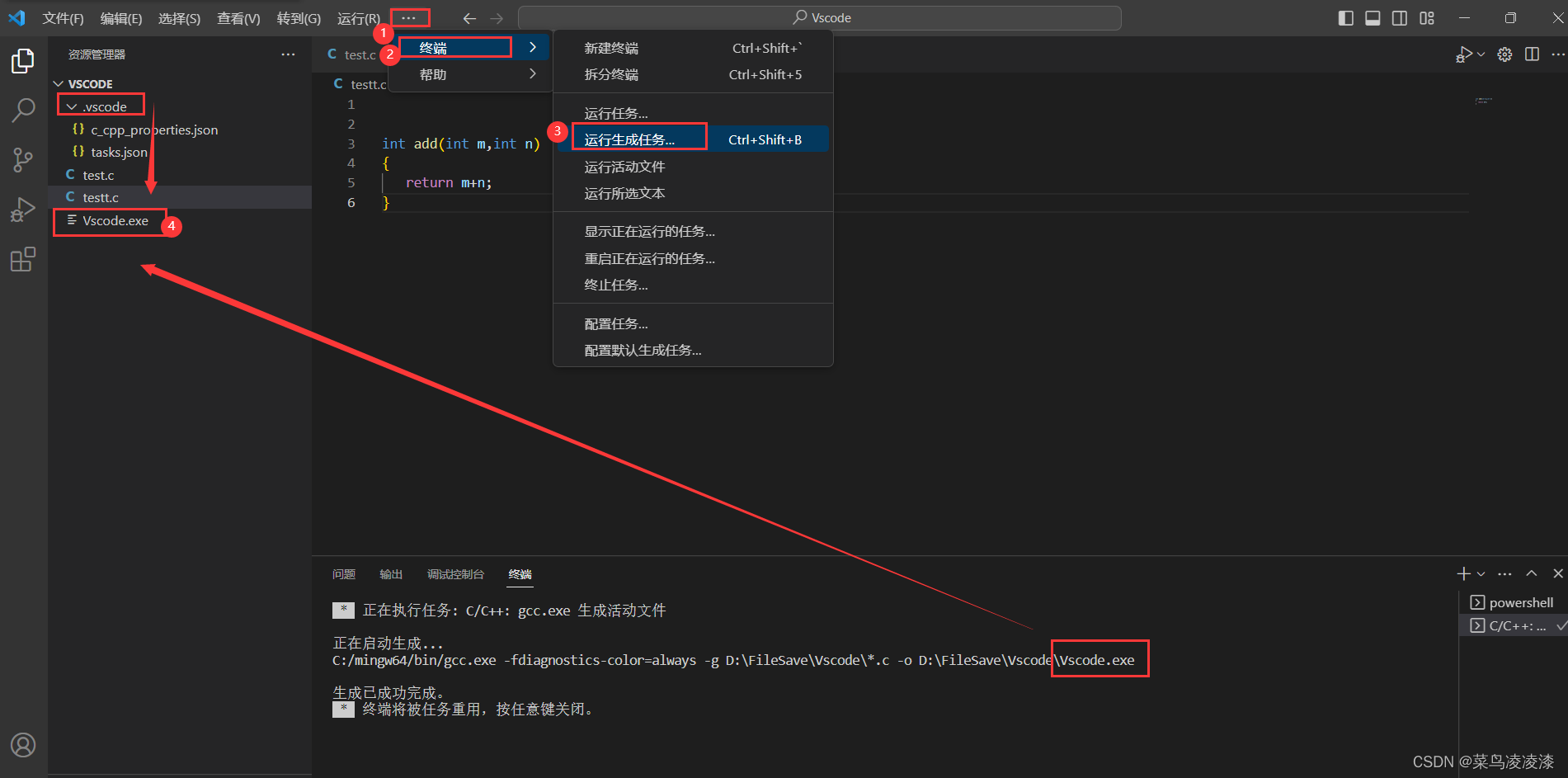Toggle the secondary side bar layout icon
Screen dimensions: 1568x778
pyautogui.click(x=1400, y=18)
